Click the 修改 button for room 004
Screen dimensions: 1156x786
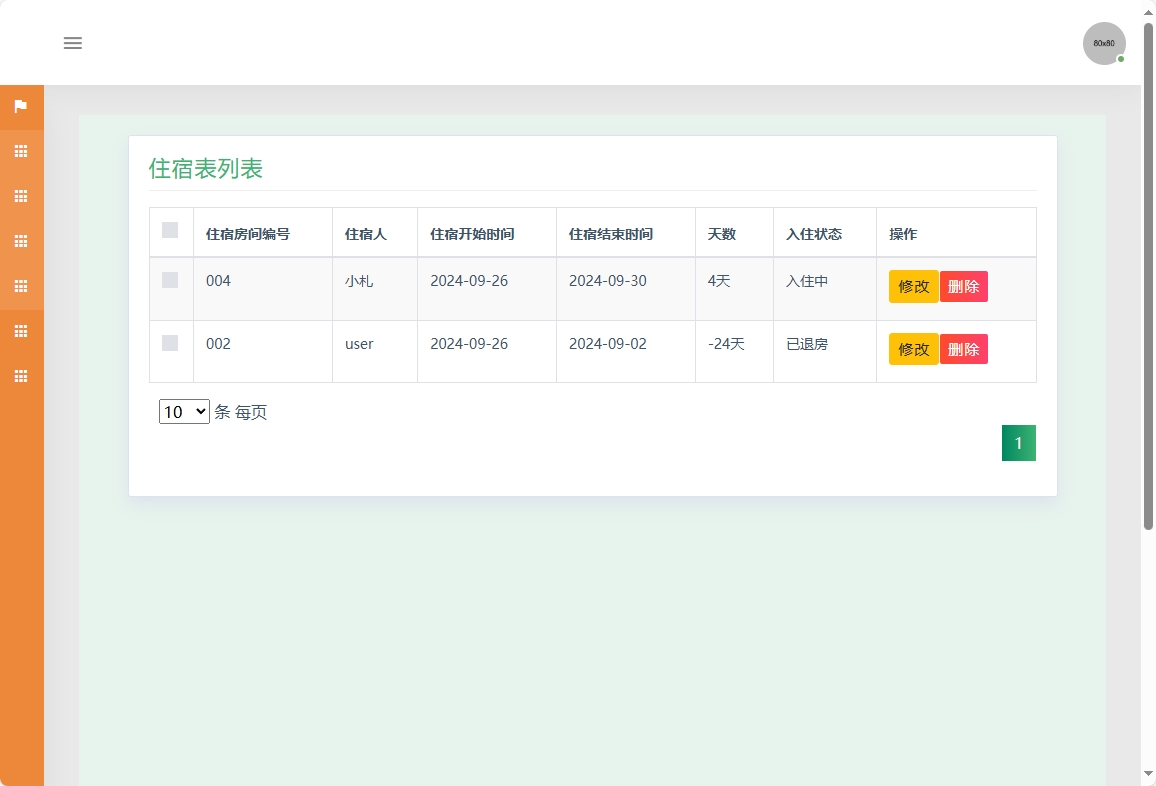[x=913, y=286]
